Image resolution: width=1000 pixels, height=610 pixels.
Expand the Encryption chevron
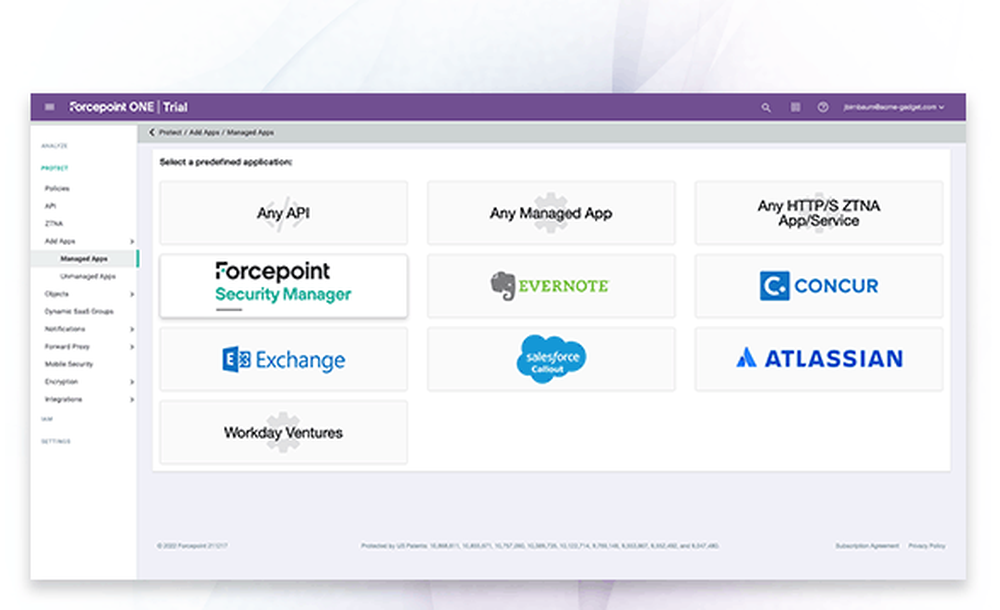(x=131, y=382)
